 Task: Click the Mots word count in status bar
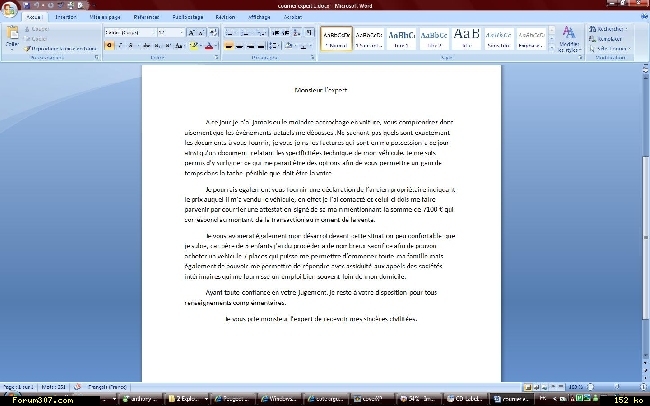[x=54, y=387]
